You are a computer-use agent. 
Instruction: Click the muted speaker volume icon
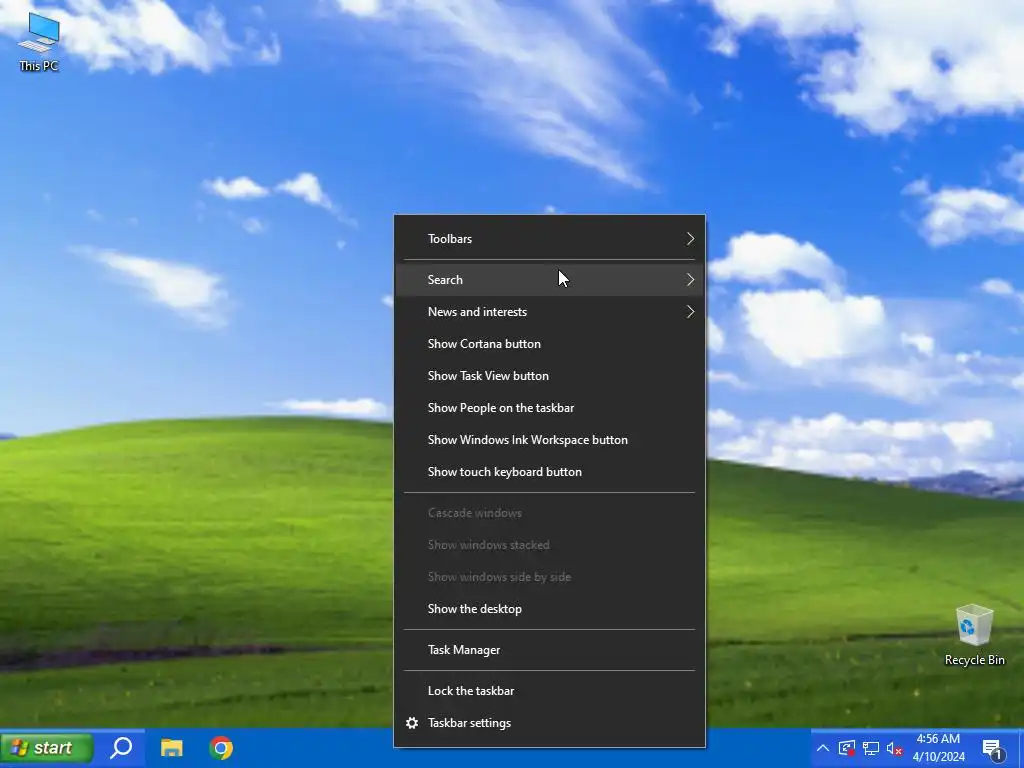pyautogui.click(x=895, y=748)
